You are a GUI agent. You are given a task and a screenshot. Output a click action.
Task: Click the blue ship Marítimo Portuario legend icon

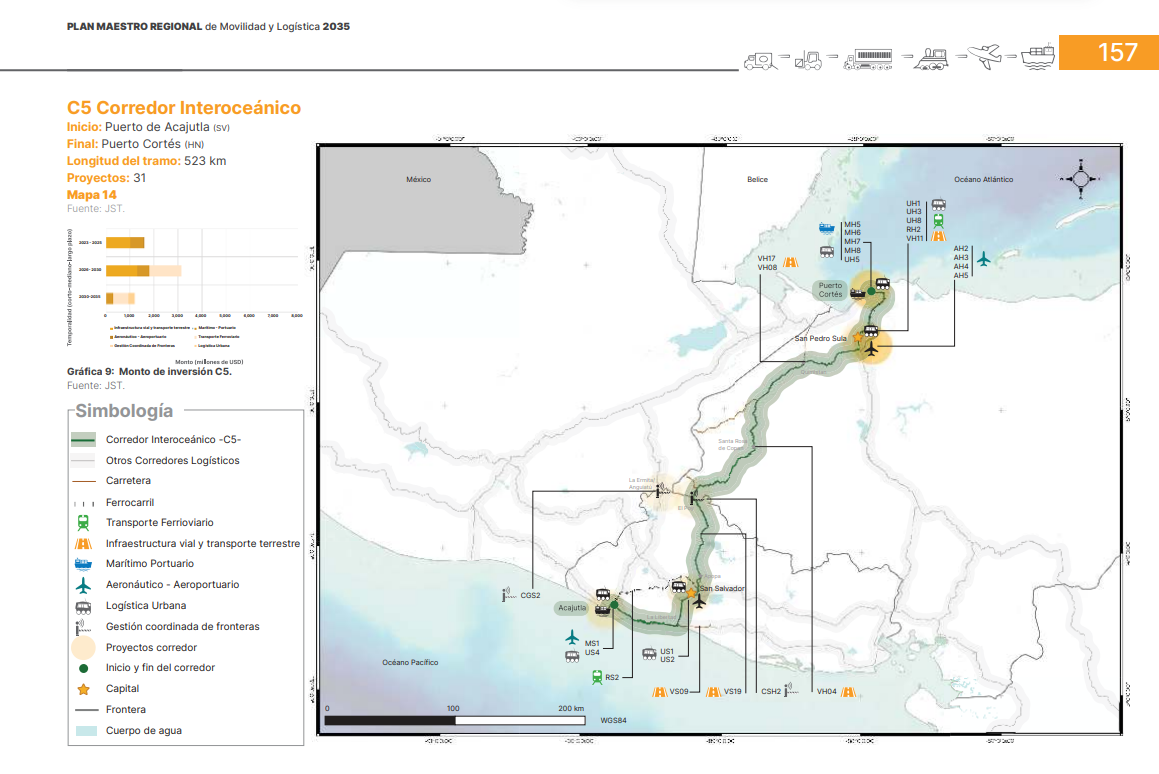pyautogui.click(x=83, y=564)
